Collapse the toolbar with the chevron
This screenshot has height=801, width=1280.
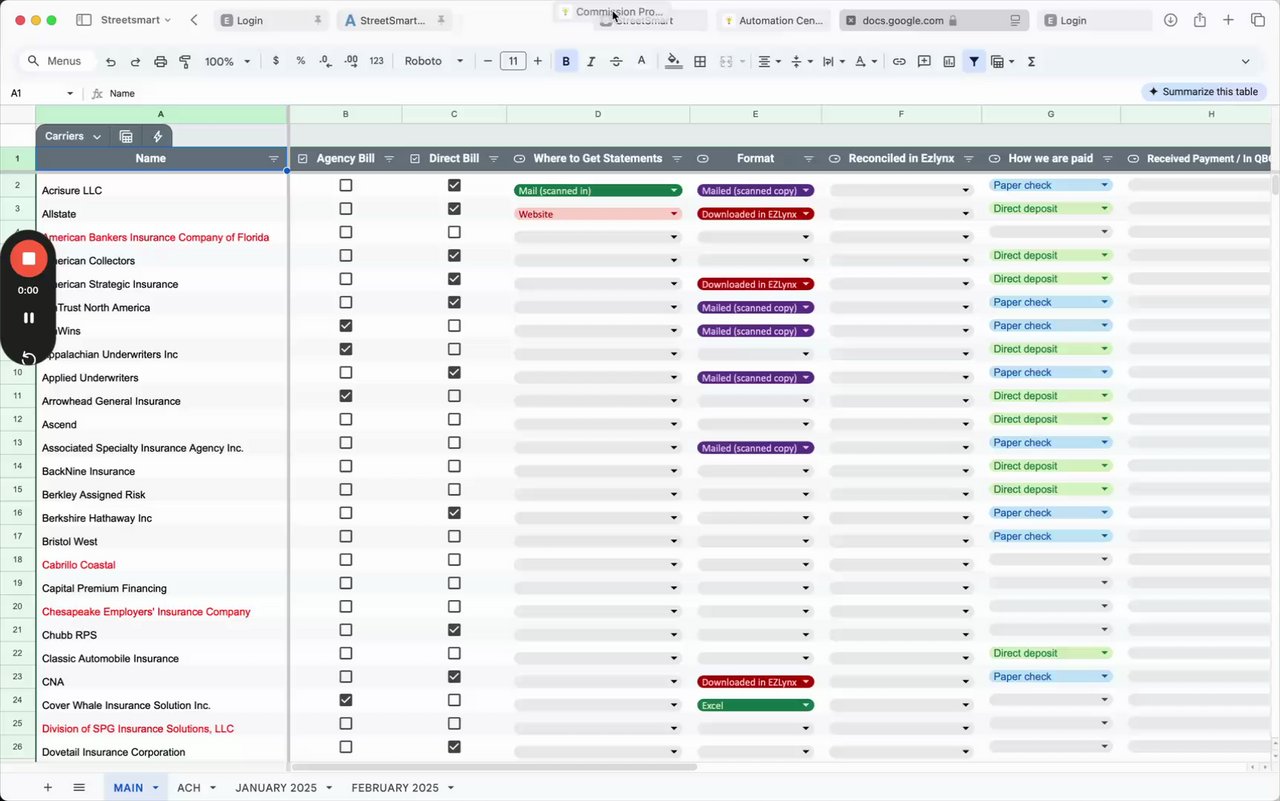coord(1245,62)
